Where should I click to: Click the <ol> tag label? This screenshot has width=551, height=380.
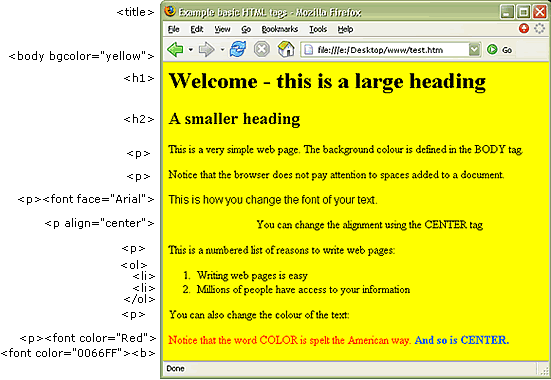(x=134, y=265)
